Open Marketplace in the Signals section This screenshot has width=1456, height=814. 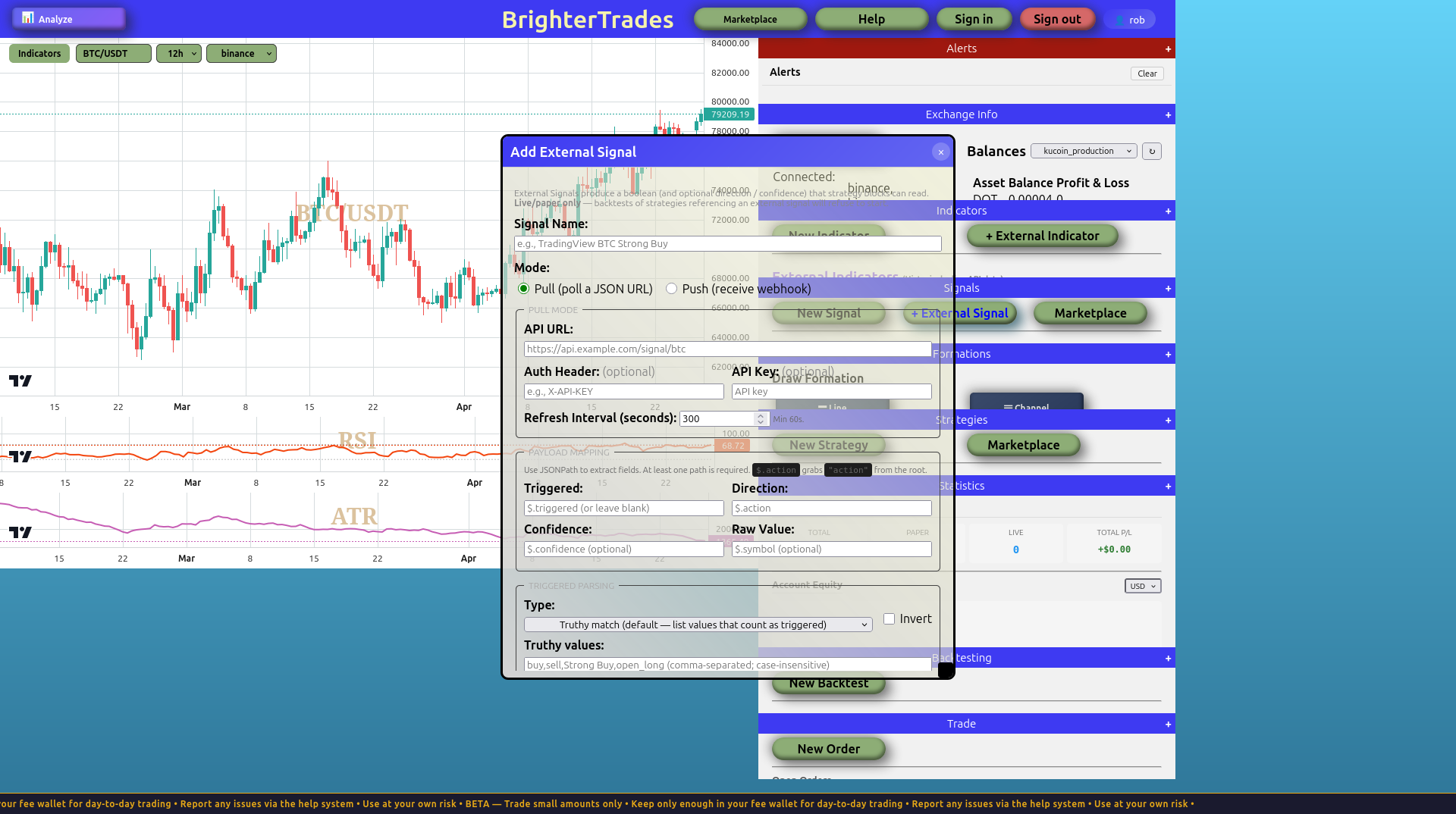point(1090,314)
